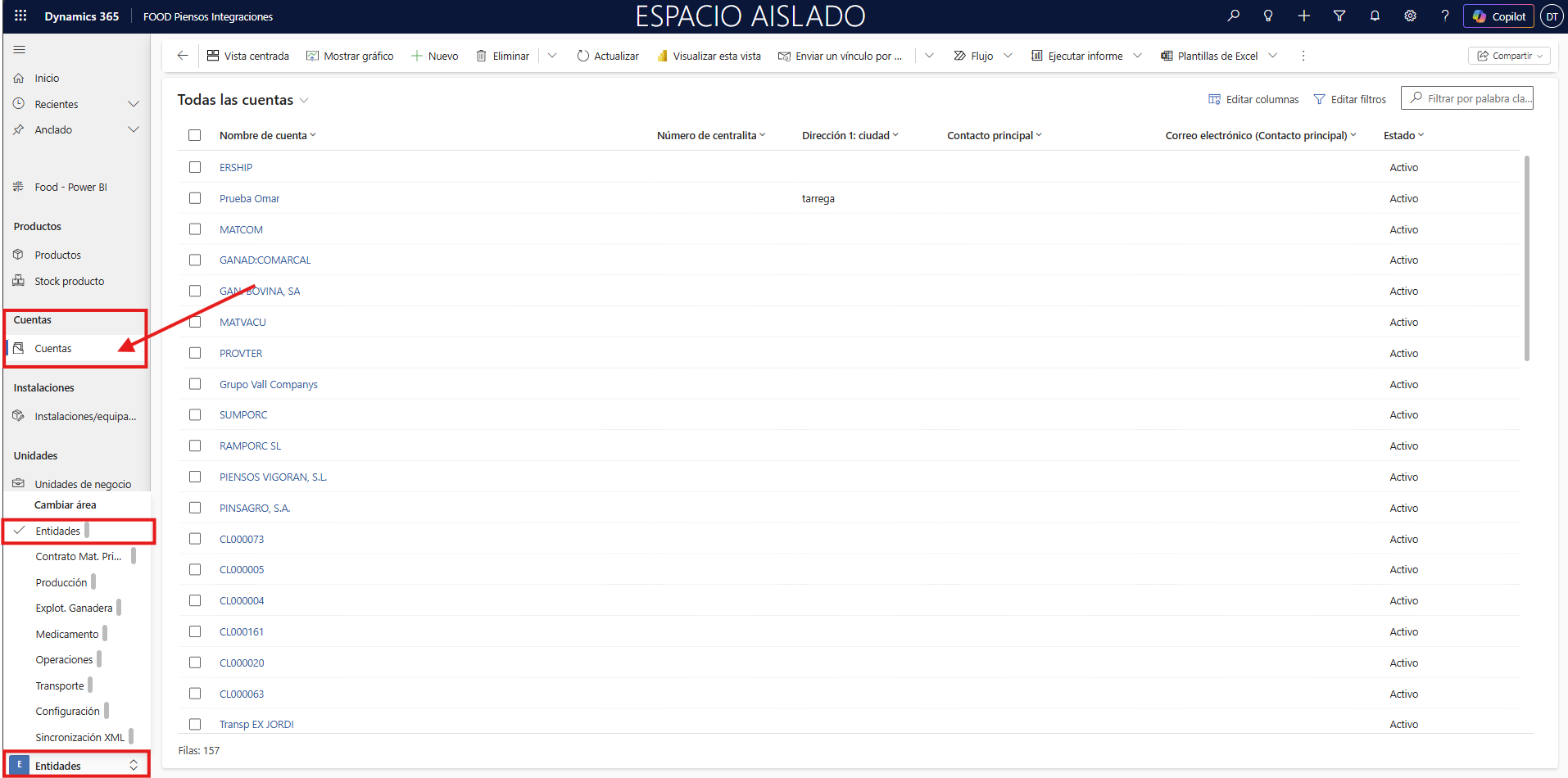Open the notifications bell icon
Viewport: 1568px width, 778px height.
pyautogui.click(x=1375, y=16)
